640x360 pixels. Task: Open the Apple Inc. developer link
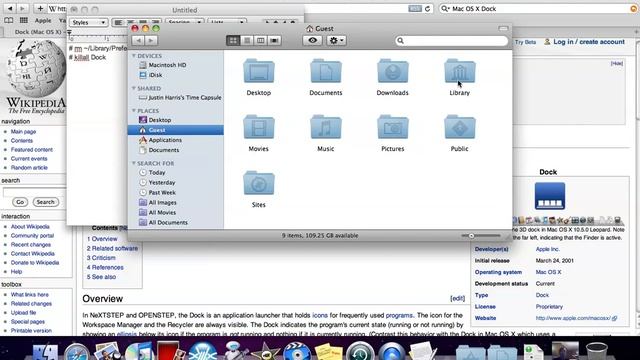pyautogui.click(x=547, y=249)
